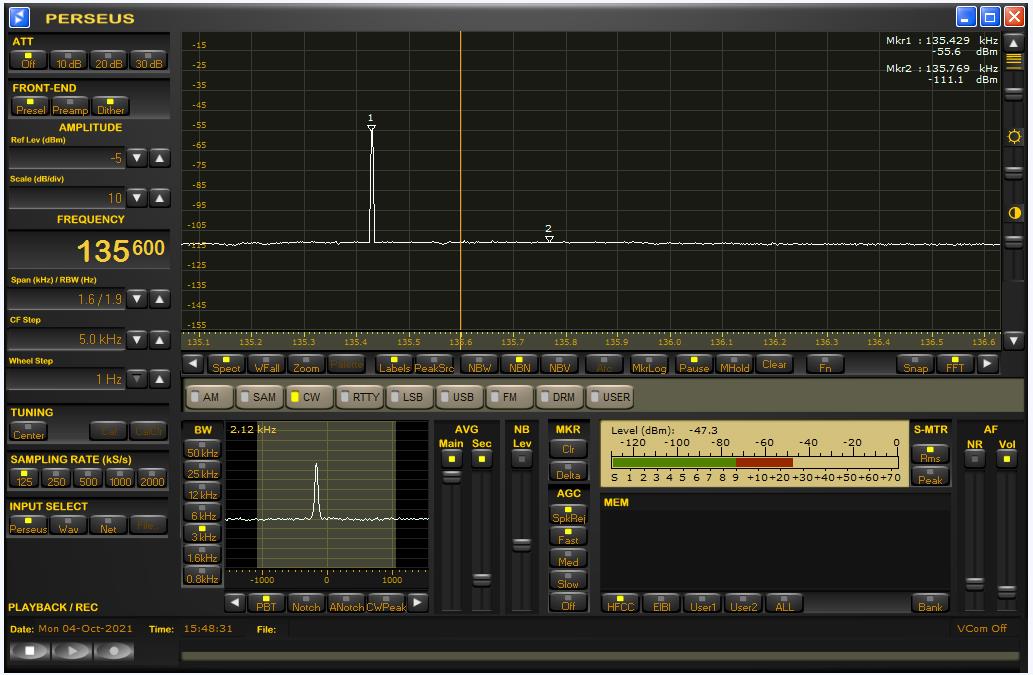This screenshot has width=1033, height=675.
Task: Toggle the Dither front-end option
Action: 111,107
